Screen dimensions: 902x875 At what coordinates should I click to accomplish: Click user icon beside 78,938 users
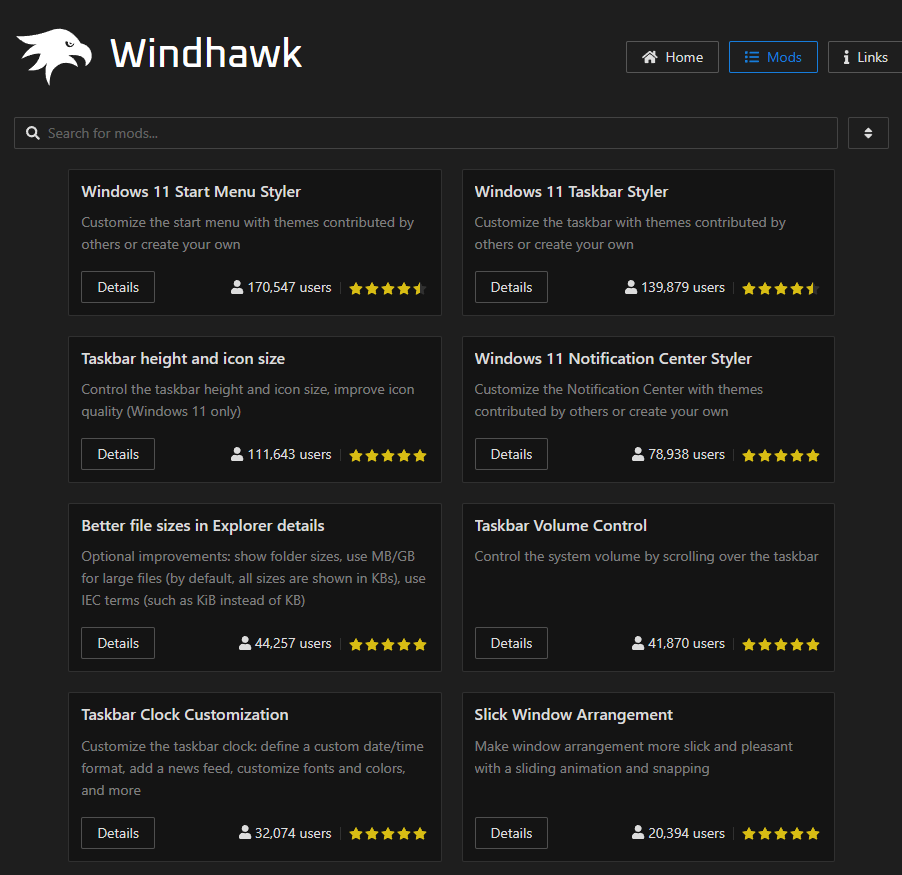638,454
